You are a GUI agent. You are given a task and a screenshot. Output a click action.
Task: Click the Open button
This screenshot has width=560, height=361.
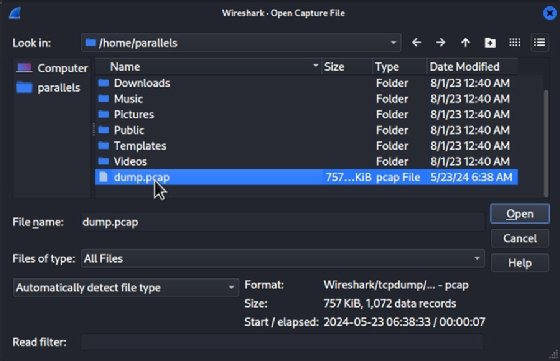pyautogui.click(x=520, y=214)
